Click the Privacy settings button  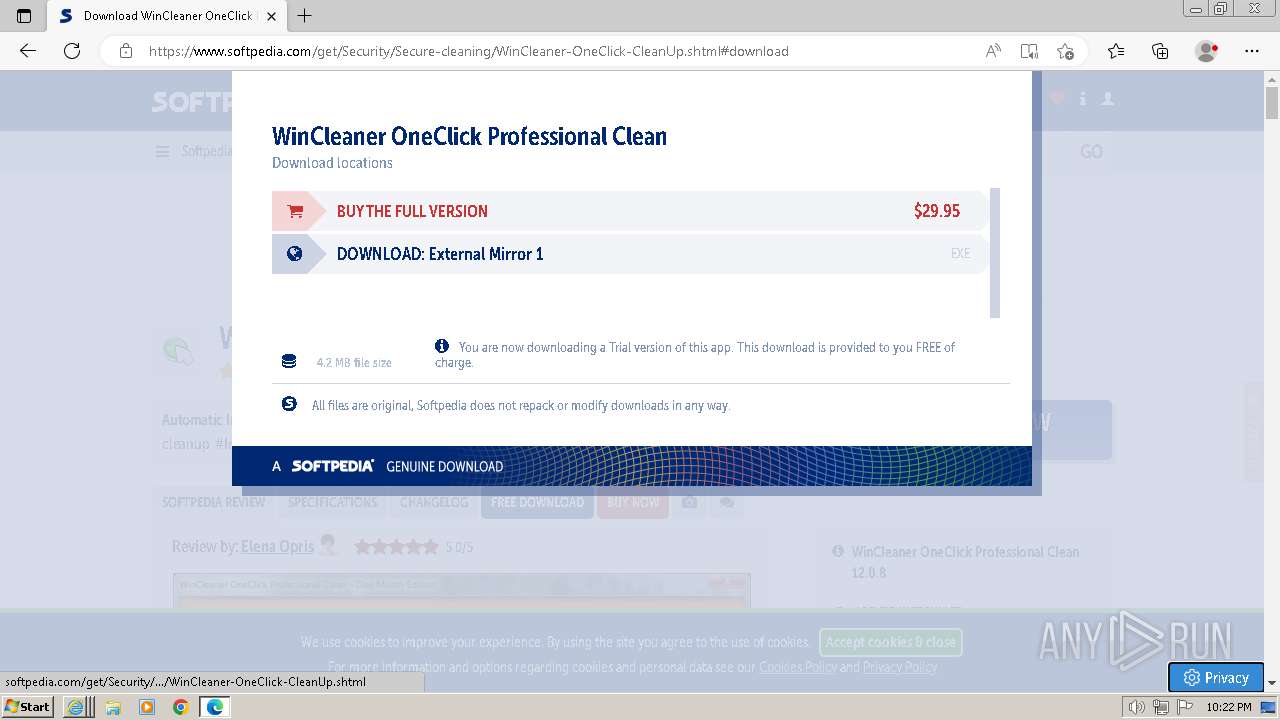point(1216,677)
